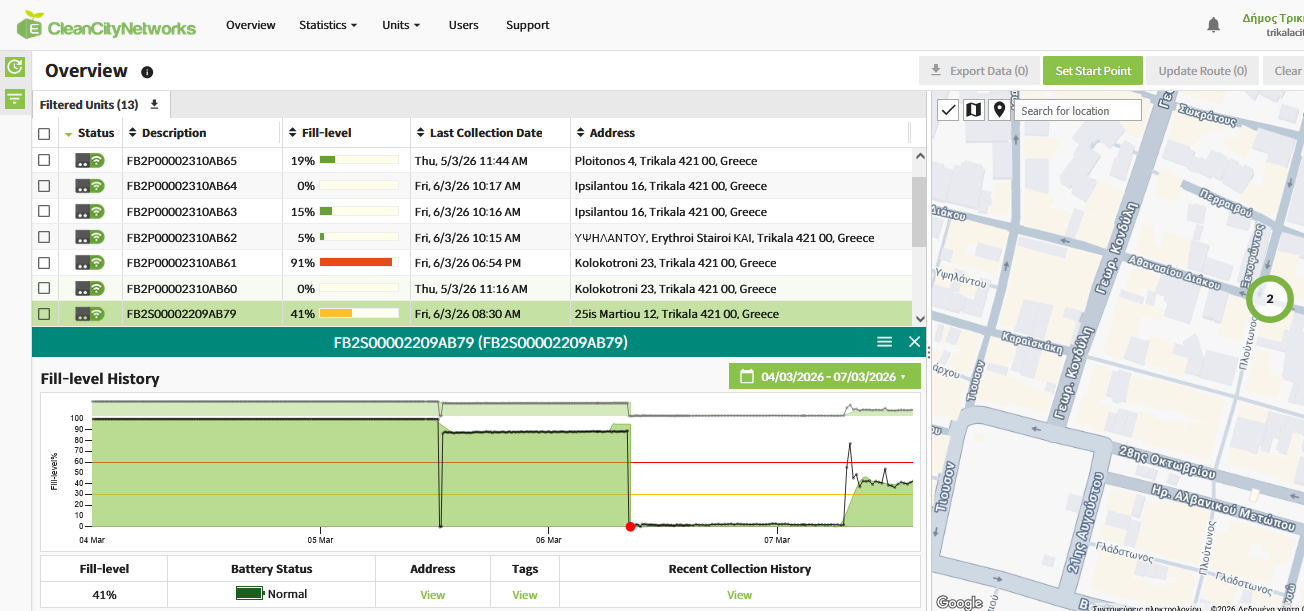Screen dimensions: 1304x611
Task: Select checkbox for unit FB2P00002310AB61
Action: [44, 263]
